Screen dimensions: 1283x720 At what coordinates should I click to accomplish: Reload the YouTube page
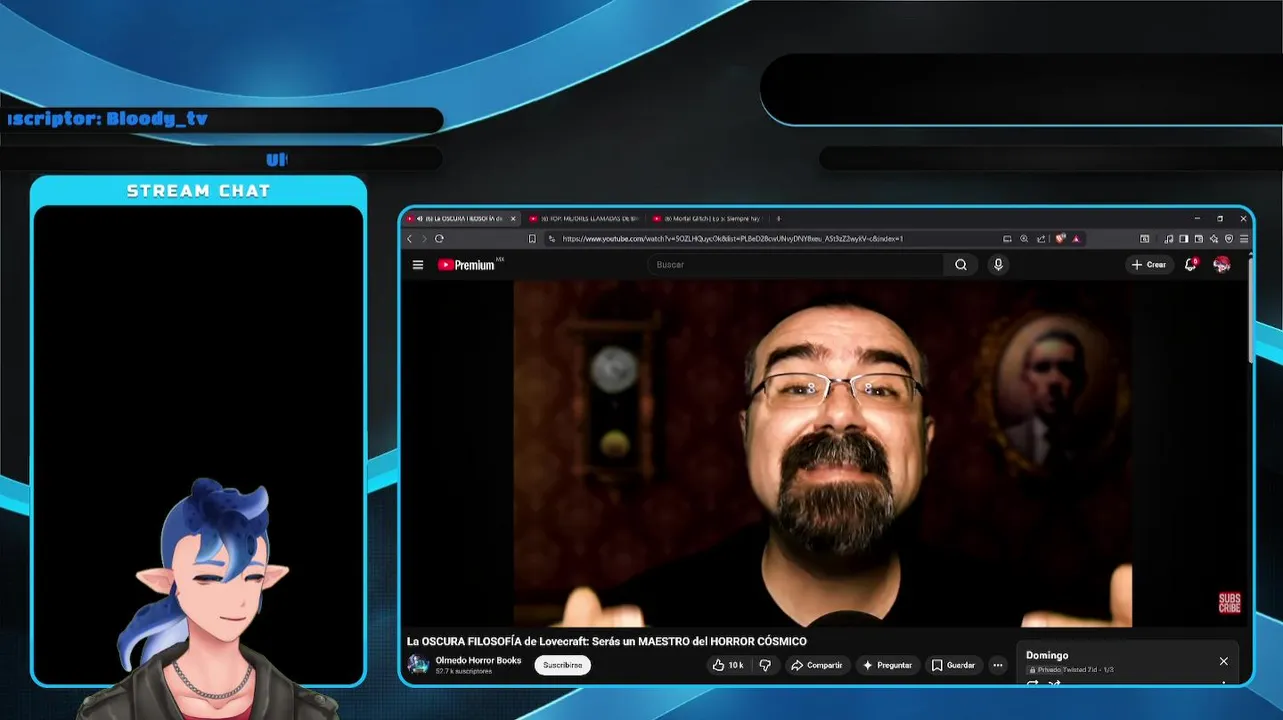(x=439, y=239)
